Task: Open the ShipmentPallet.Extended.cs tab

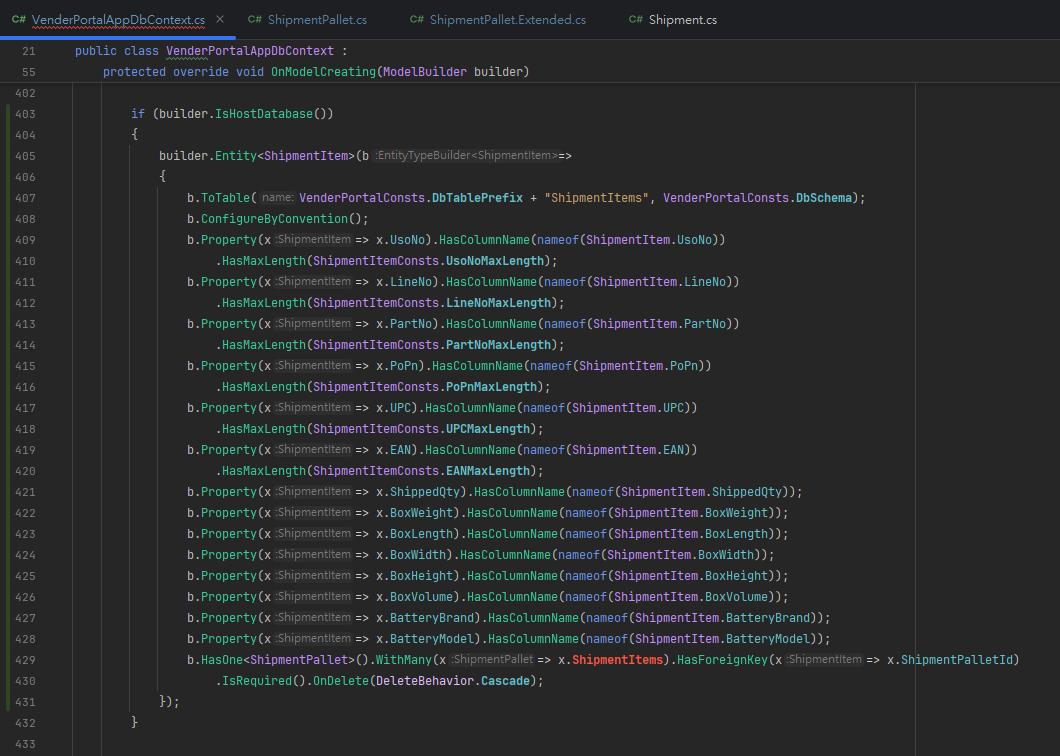Action: coord(507,19)
